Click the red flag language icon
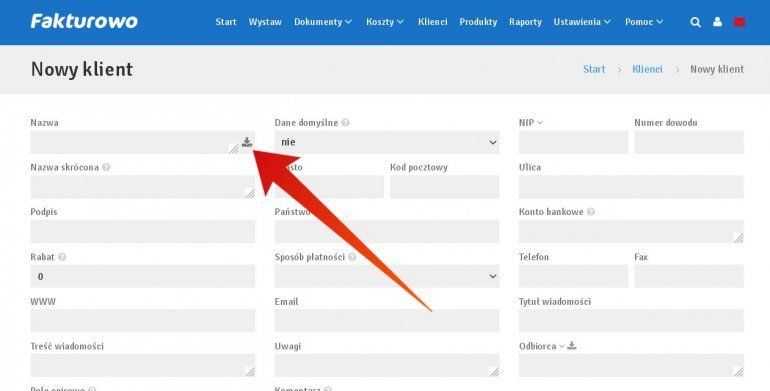 tap(740, 22)
